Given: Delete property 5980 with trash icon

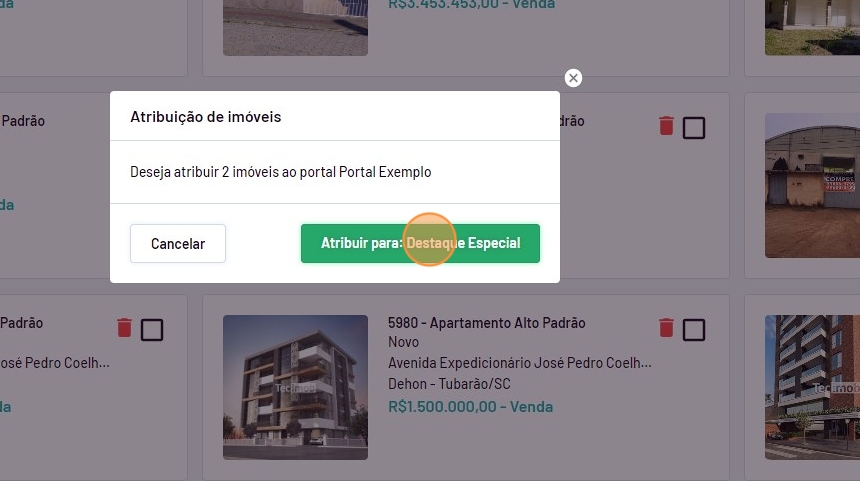Looking at the screenshot, I should click(x=666, y=327).
